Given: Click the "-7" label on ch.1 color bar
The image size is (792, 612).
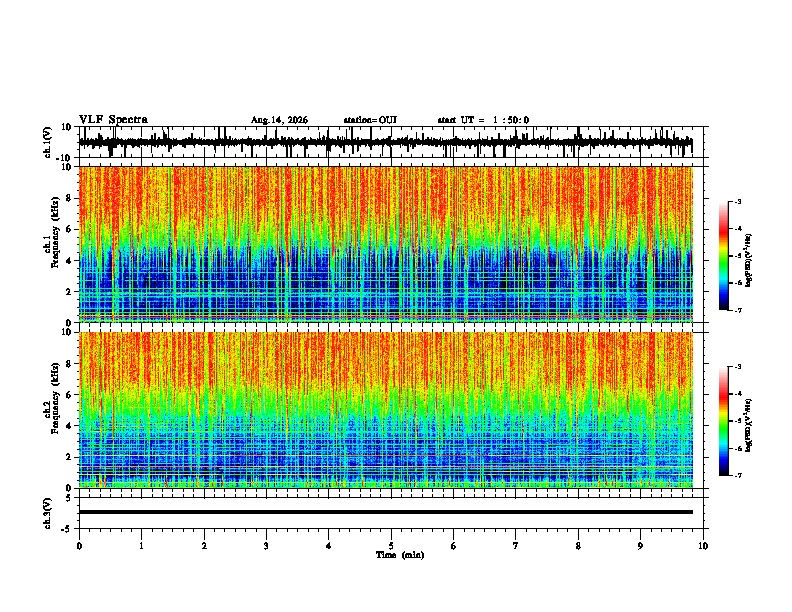Looking at the screenshot, I should click(x=737, y=310).
